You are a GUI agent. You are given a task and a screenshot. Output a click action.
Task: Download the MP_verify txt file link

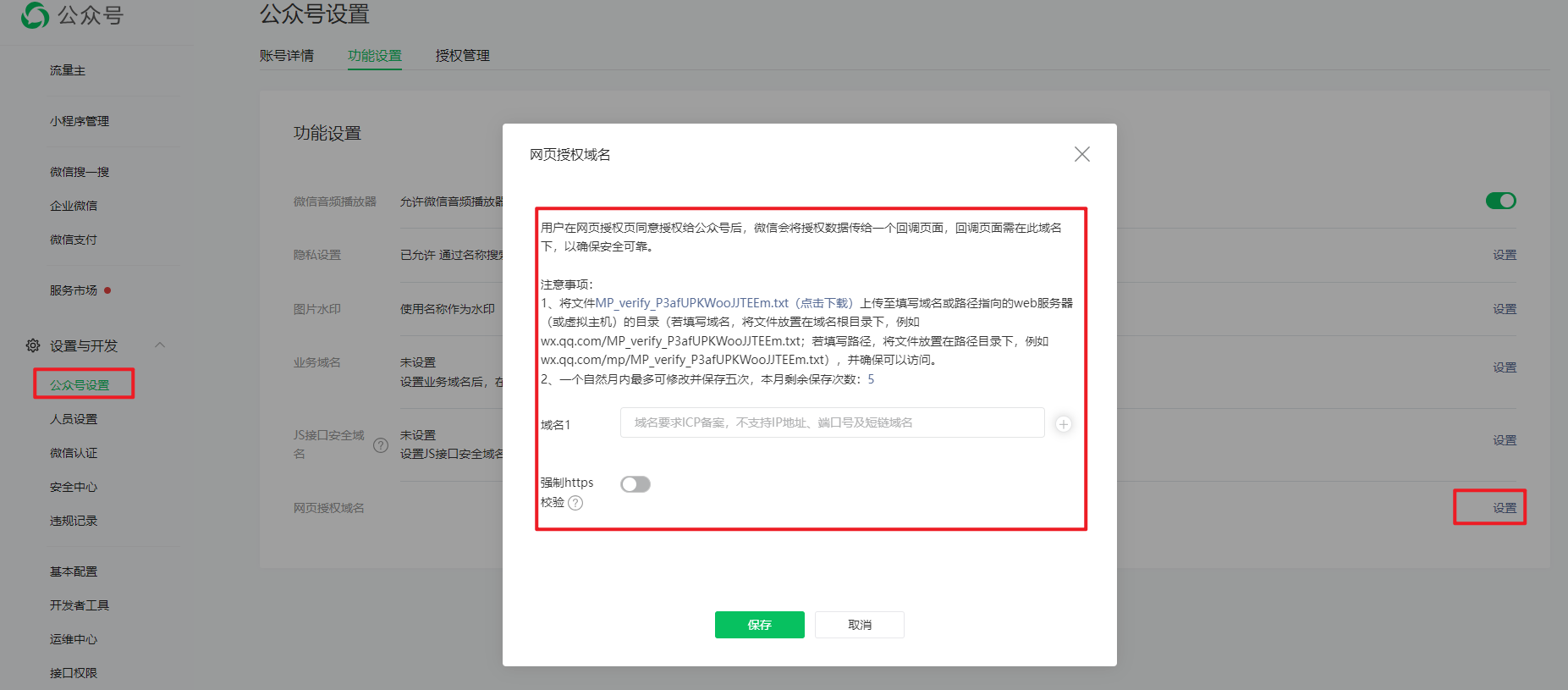point(725,303)
